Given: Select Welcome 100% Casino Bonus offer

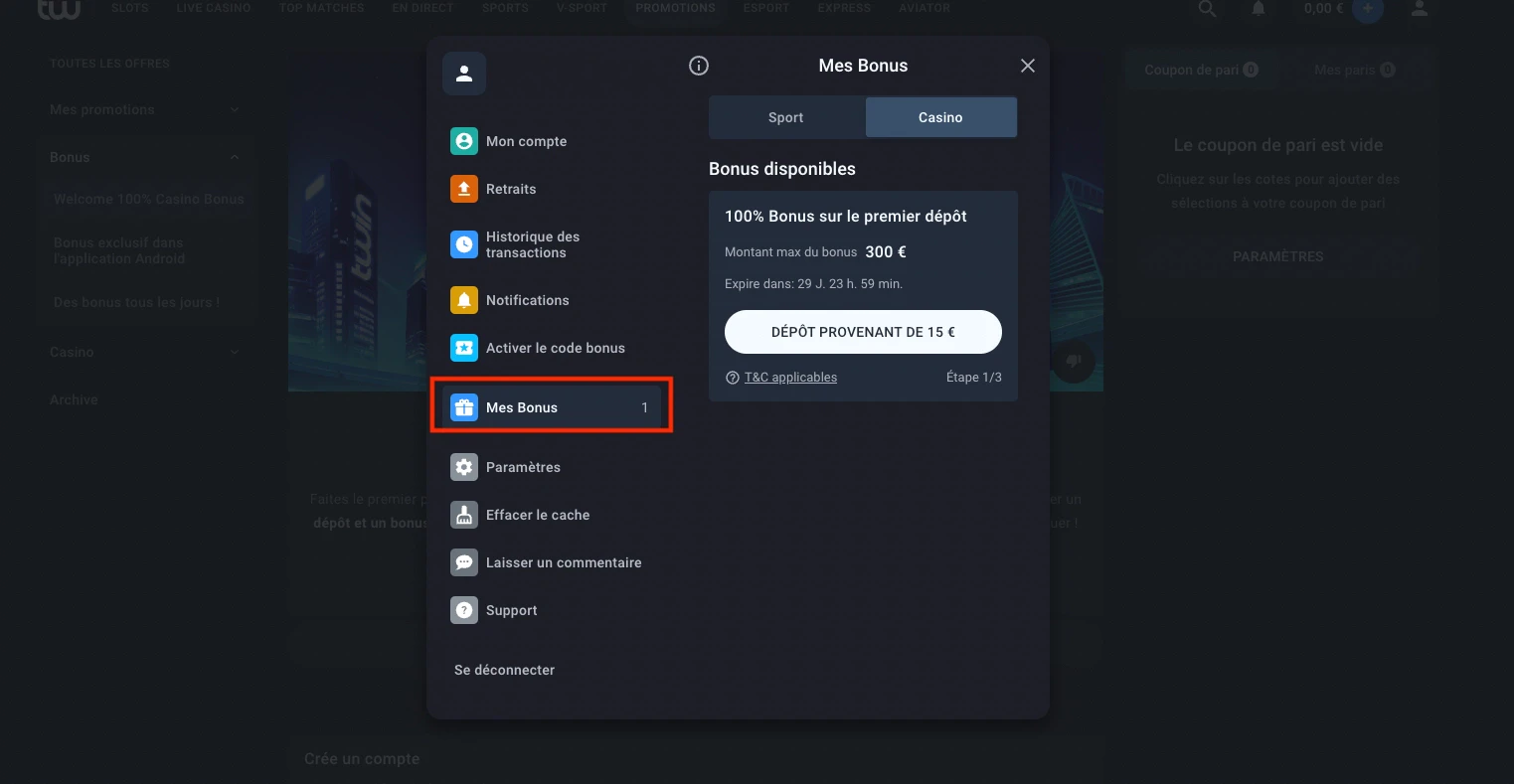Looking at the screenshot, I should (149, 199).
